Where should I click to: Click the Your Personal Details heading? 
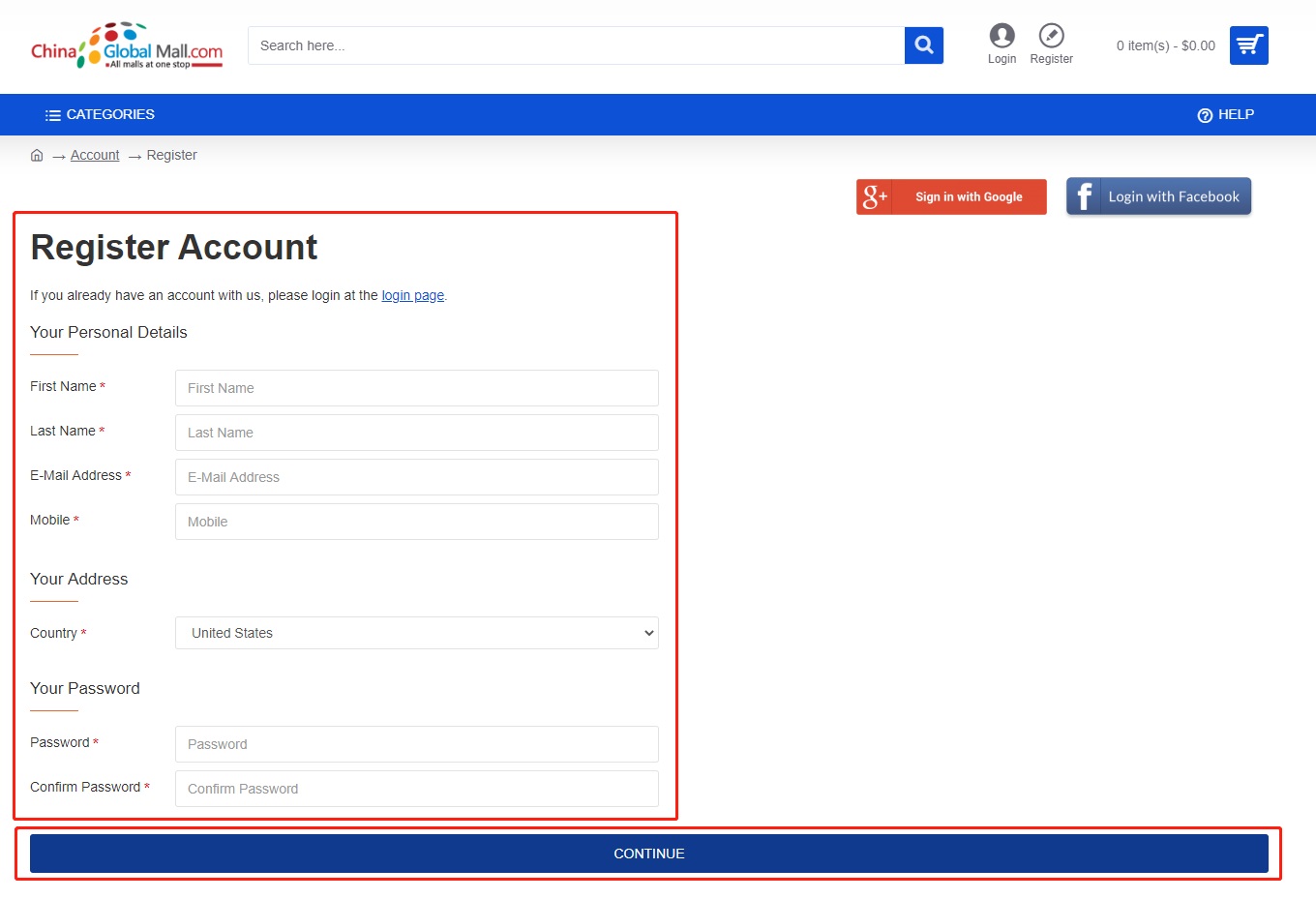click(x=108, y=332)
